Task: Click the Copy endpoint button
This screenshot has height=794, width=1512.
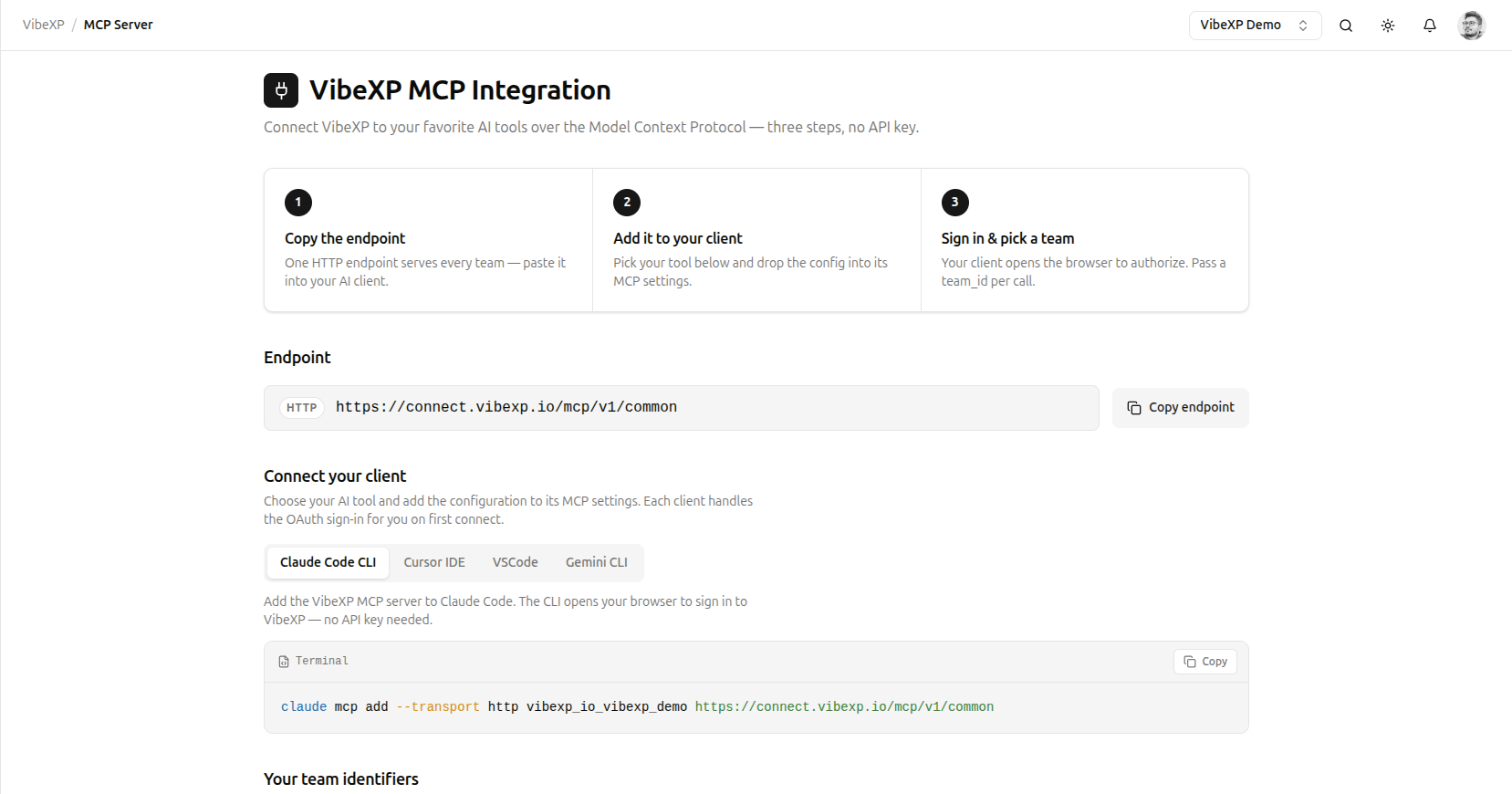Action: (x=1180, y=408)
